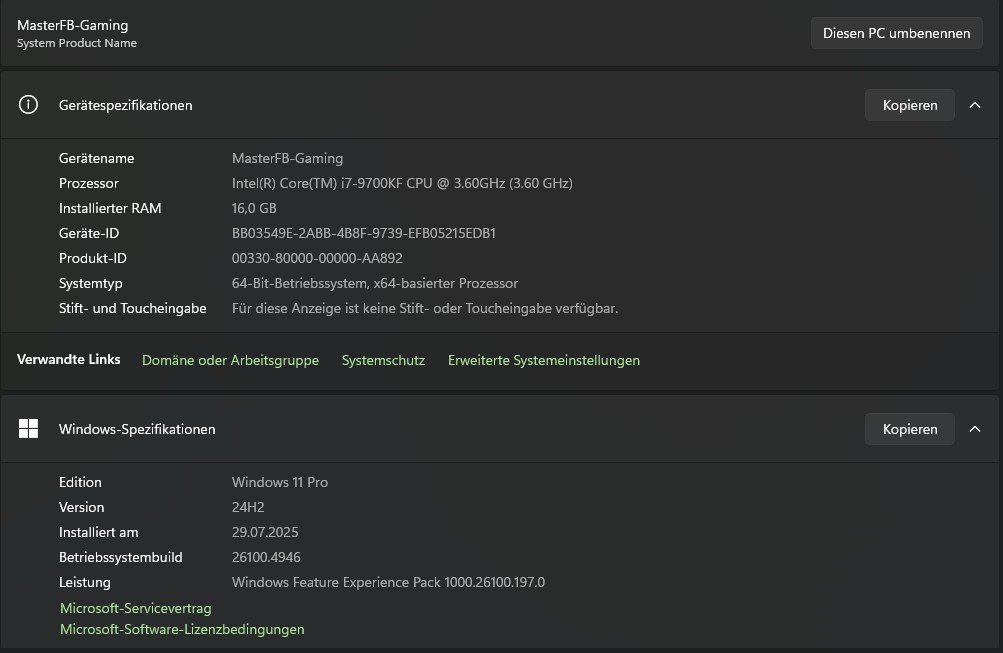Click the Verwandte Links label
Screen dimensions: 1003x653
[x=68, y=359]
